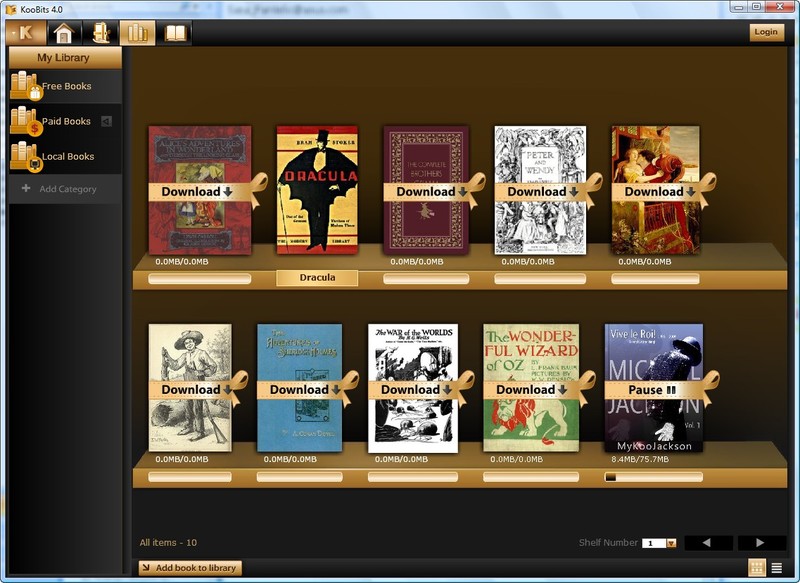
Task: Select the bookshelf library icon in toolbar
Action: (x=138, y=33)
